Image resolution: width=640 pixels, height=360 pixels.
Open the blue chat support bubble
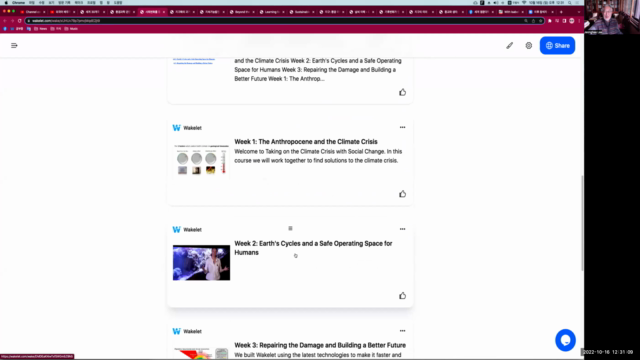coord(565,340)
